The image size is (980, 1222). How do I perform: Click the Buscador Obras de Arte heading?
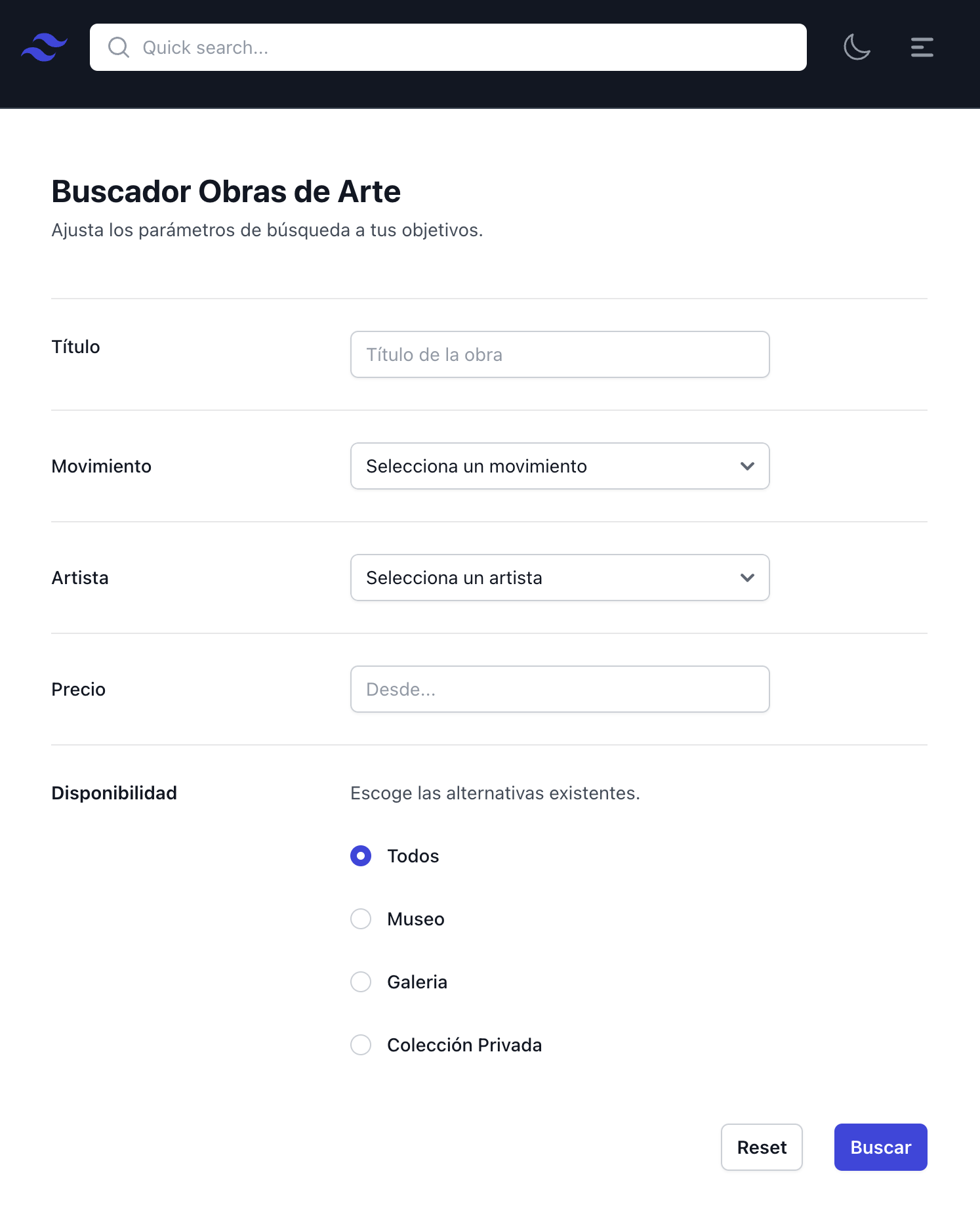coord(226,192)
